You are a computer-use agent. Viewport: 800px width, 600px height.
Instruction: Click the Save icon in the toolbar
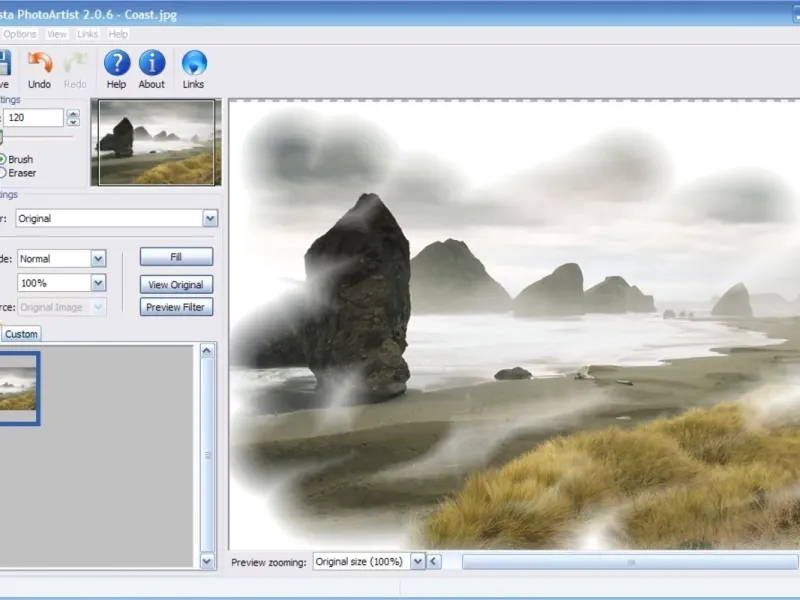click(x=4, y=63)
